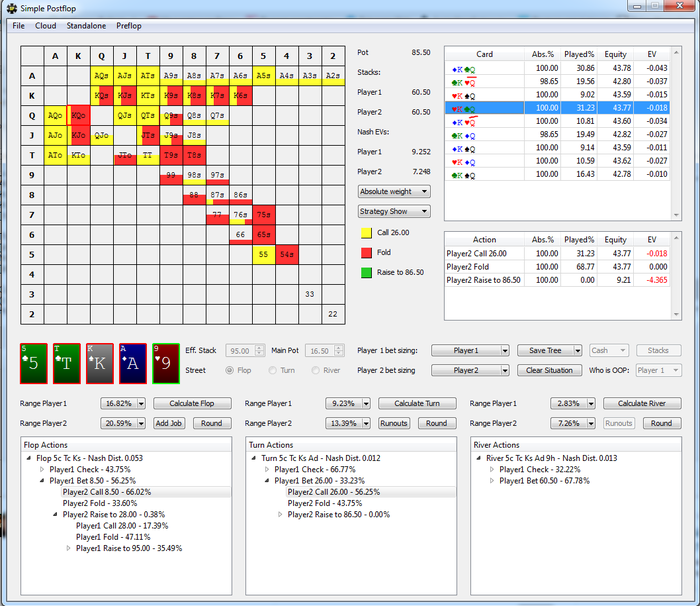Click the flop Round button
Viewport: 700px width, 606px height.
[x=212, y=423]
